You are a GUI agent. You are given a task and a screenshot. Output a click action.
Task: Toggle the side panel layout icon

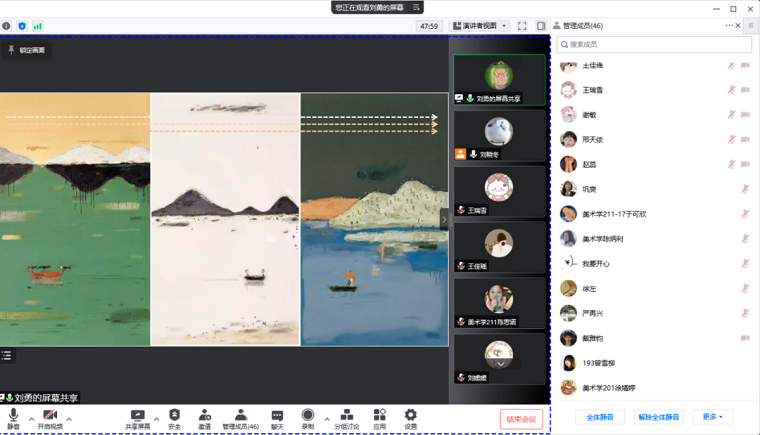pyautogui.click(x=541, y=26)
